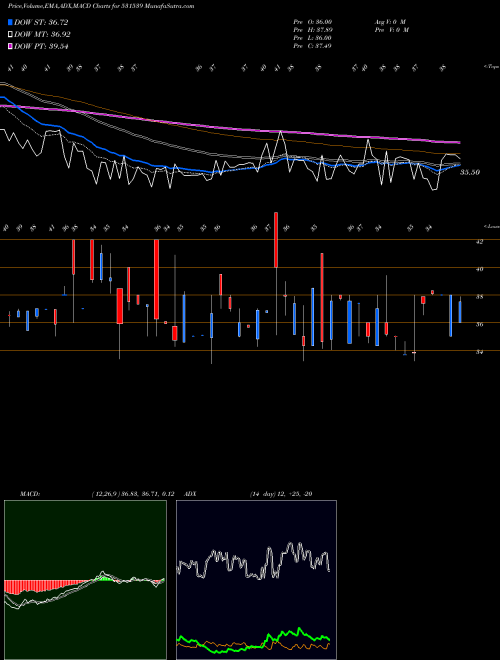Click the 'Pre H: 37.89' value
This screenshot has height=660, width=500.
point(313,30)
